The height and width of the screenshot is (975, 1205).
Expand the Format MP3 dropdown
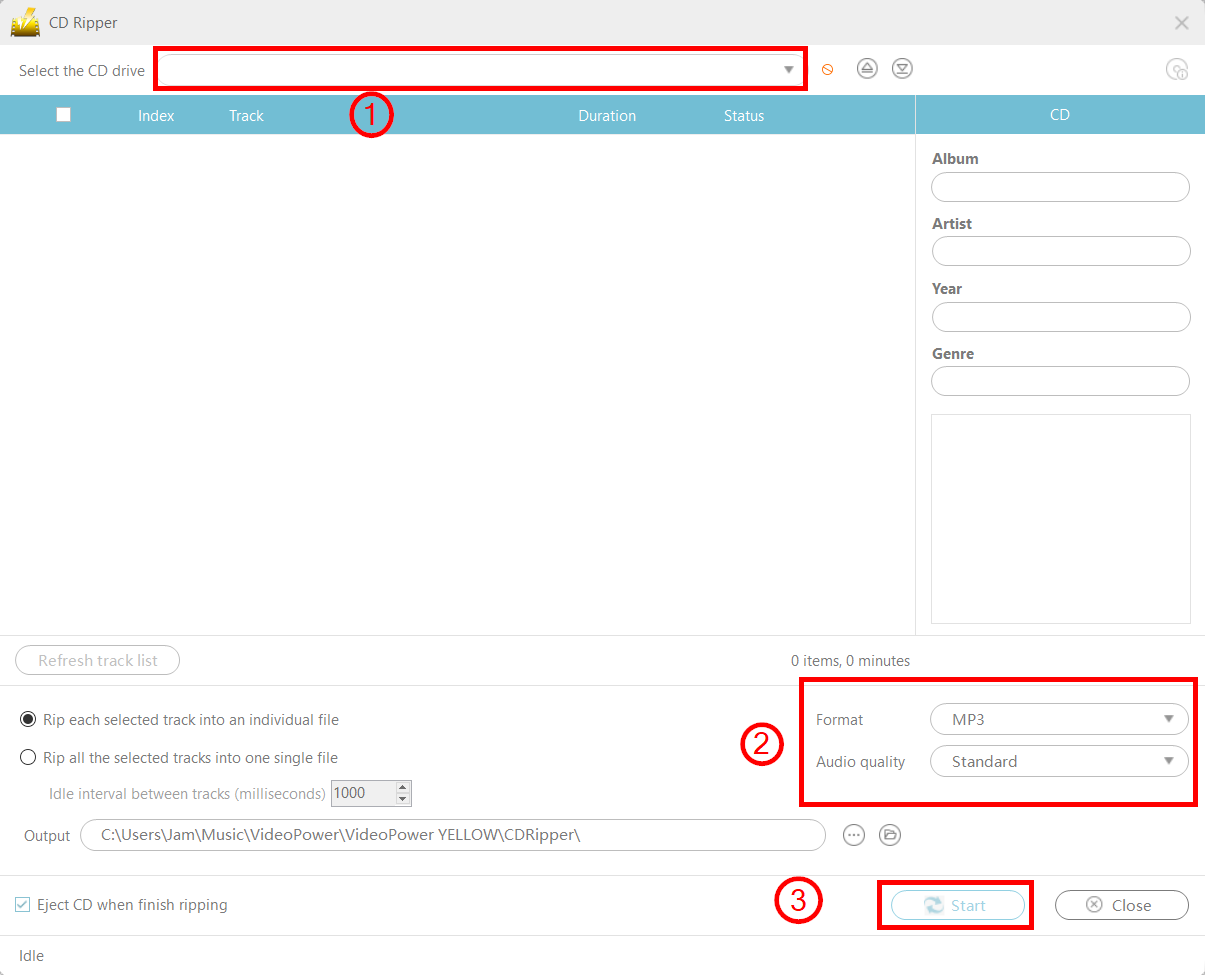click(x=1058, y=720)
